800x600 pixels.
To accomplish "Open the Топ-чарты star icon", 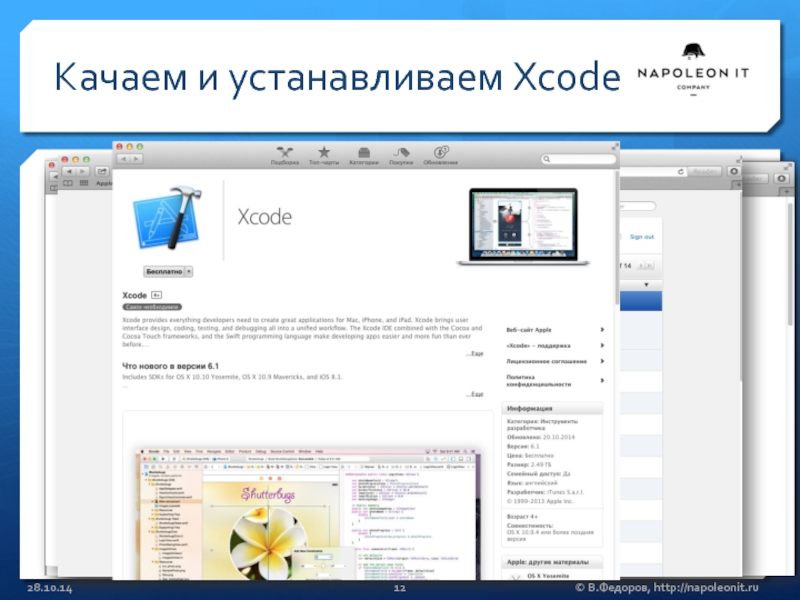I will coord(324,155).
